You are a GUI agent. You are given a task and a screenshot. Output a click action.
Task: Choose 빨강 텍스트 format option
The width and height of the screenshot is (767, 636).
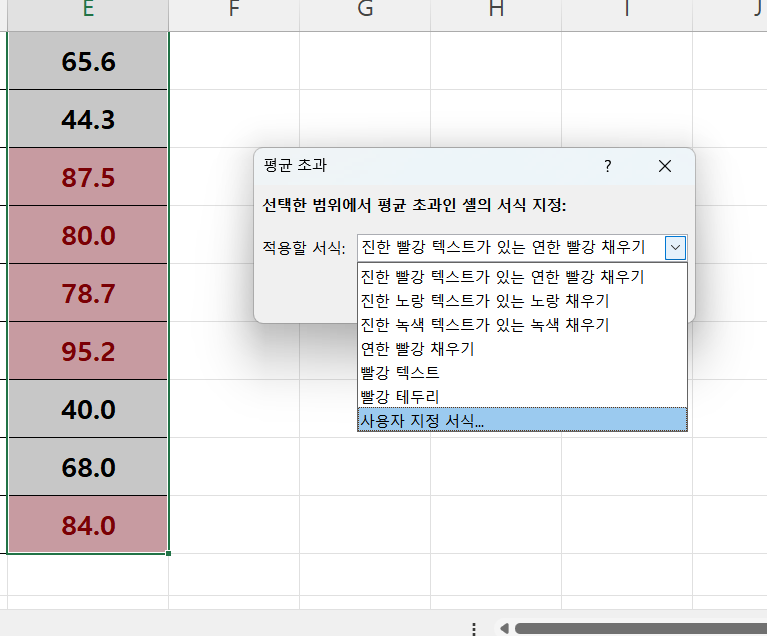tap(522, 372)
